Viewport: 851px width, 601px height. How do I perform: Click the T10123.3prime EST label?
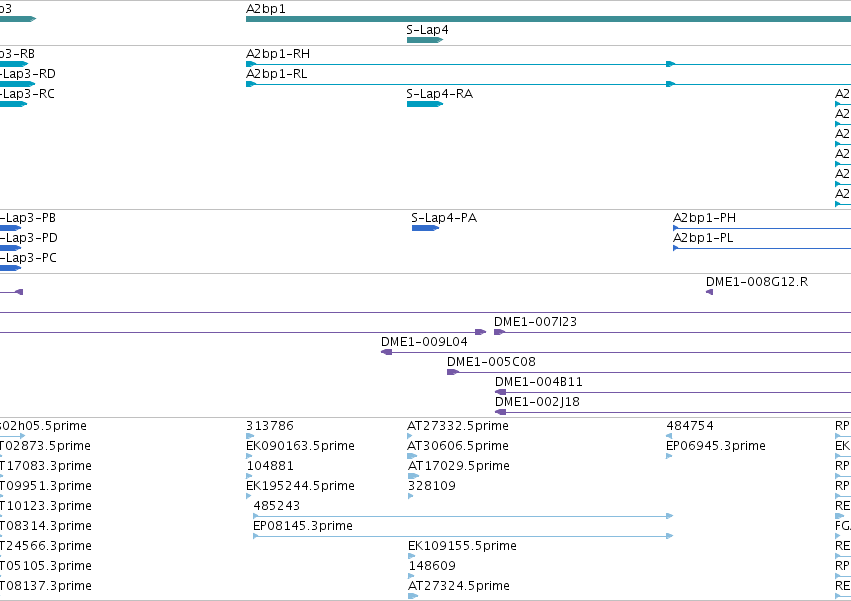46,506
